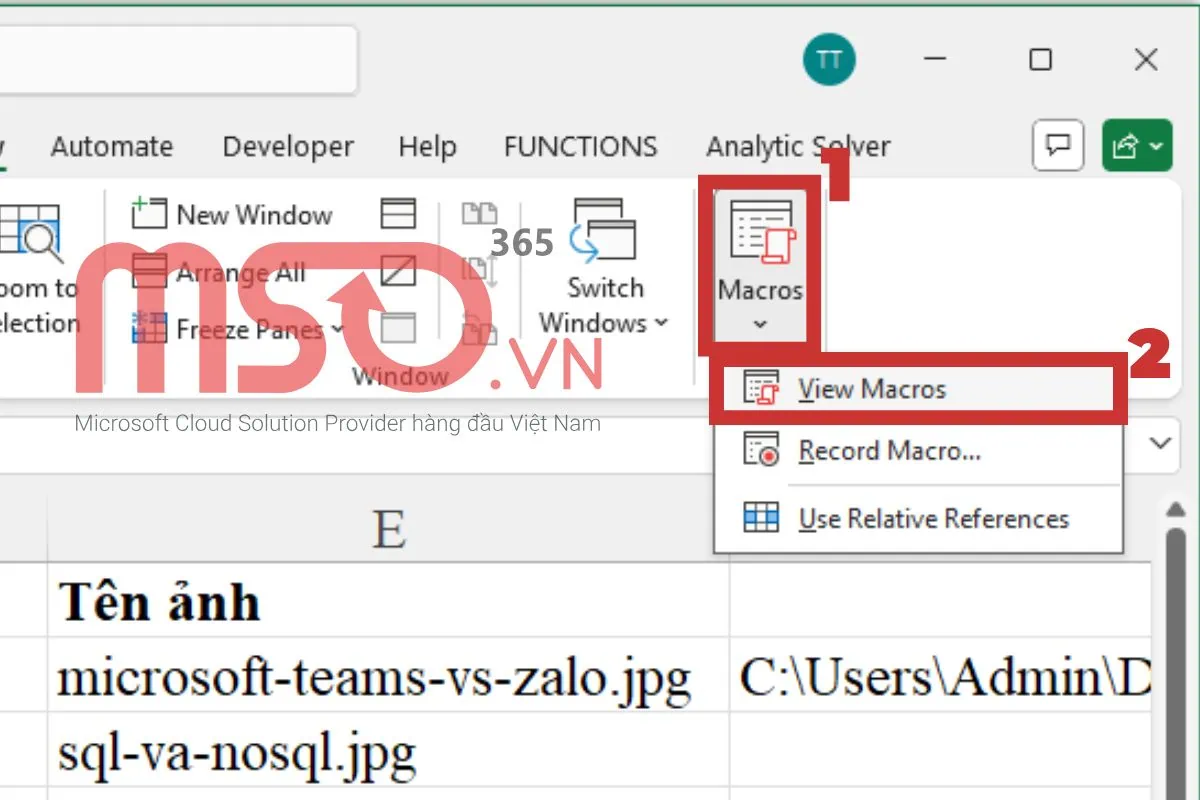This screenshot has width=1200, height=800.
Task: Expand the Freeze Panes options
Action: (x=336, y=328)
